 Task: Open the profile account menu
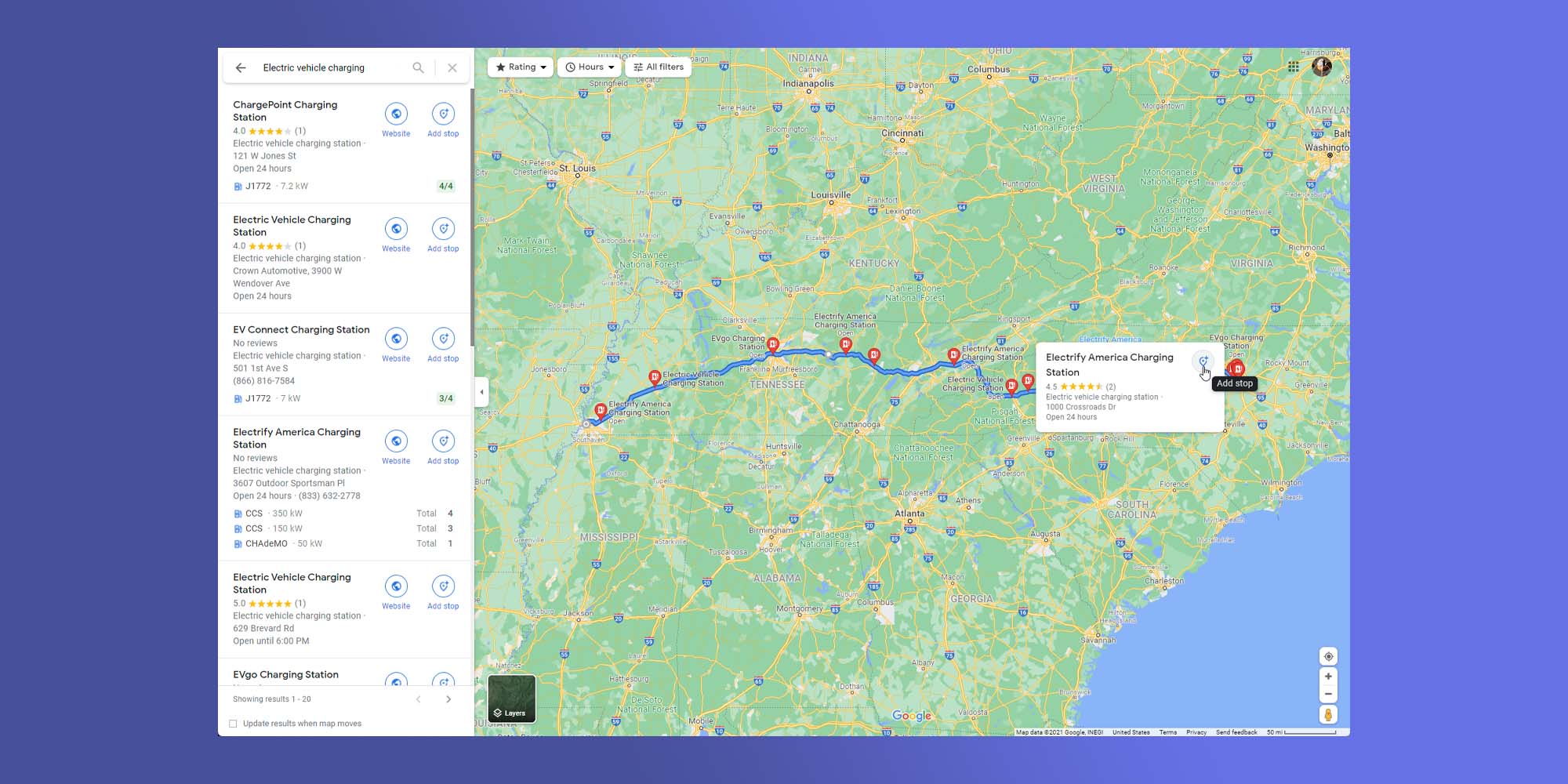point(1322,67)
